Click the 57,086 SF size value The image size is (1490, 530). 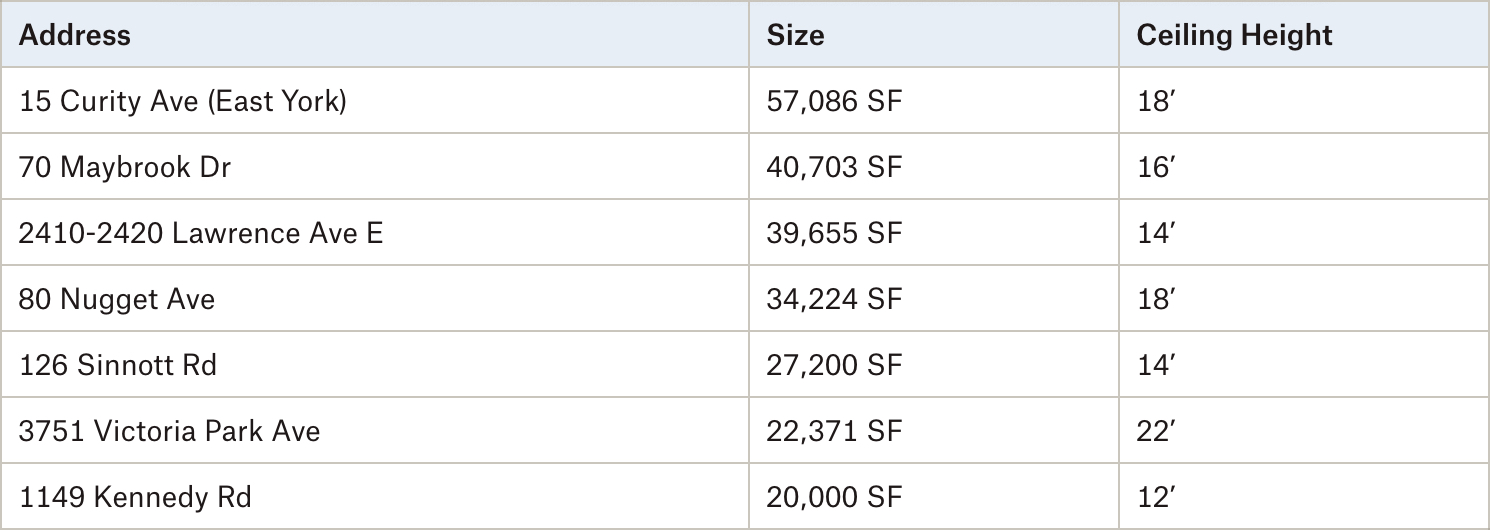[833, 101]
